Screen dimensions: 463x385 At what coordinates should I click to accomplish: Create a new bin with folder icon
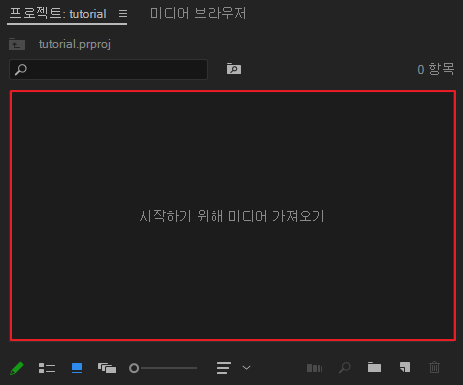click(374, 367)
